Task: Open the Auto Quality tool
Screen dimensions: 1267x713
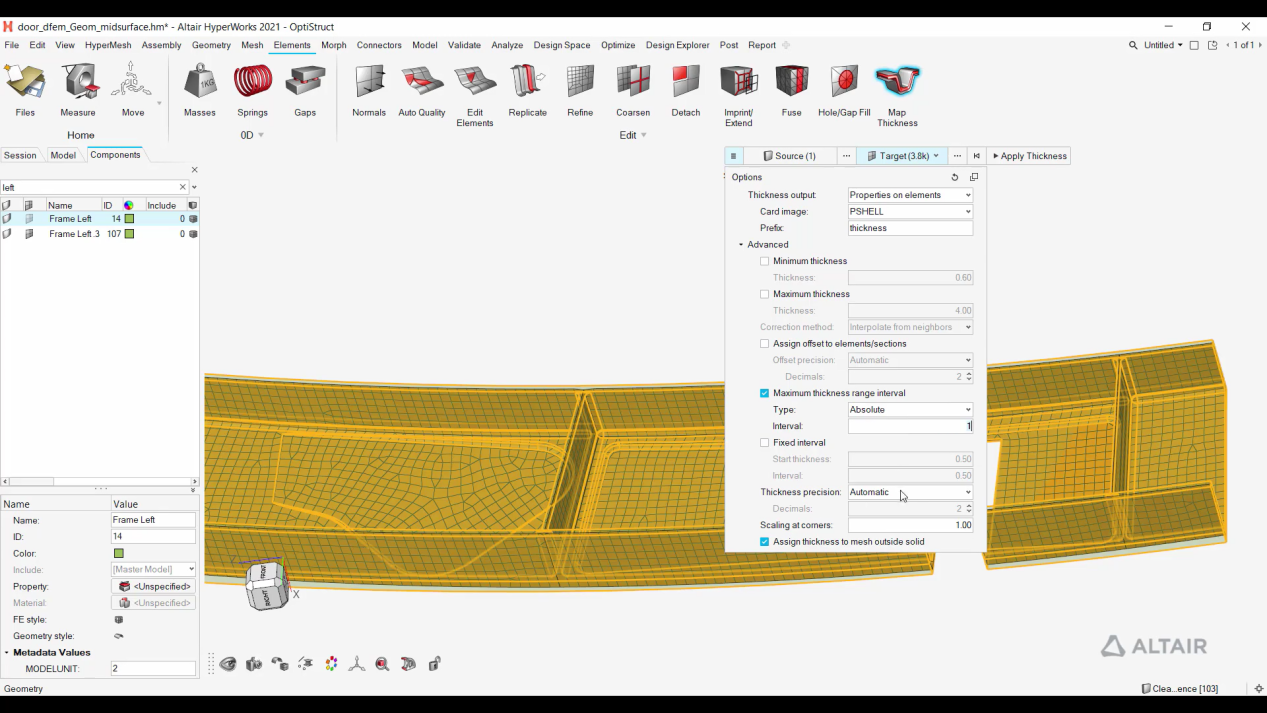Action: pos(422,90)
